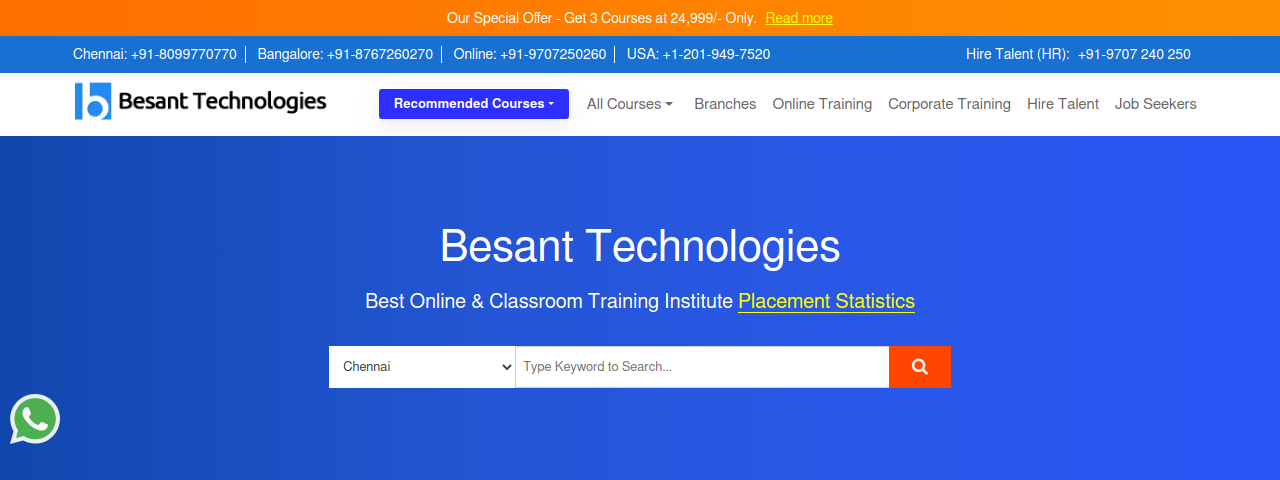This screenshot has width=1280, height=480.
Task: Open the WhatsApp chat icon
Action: click(35, 419)
